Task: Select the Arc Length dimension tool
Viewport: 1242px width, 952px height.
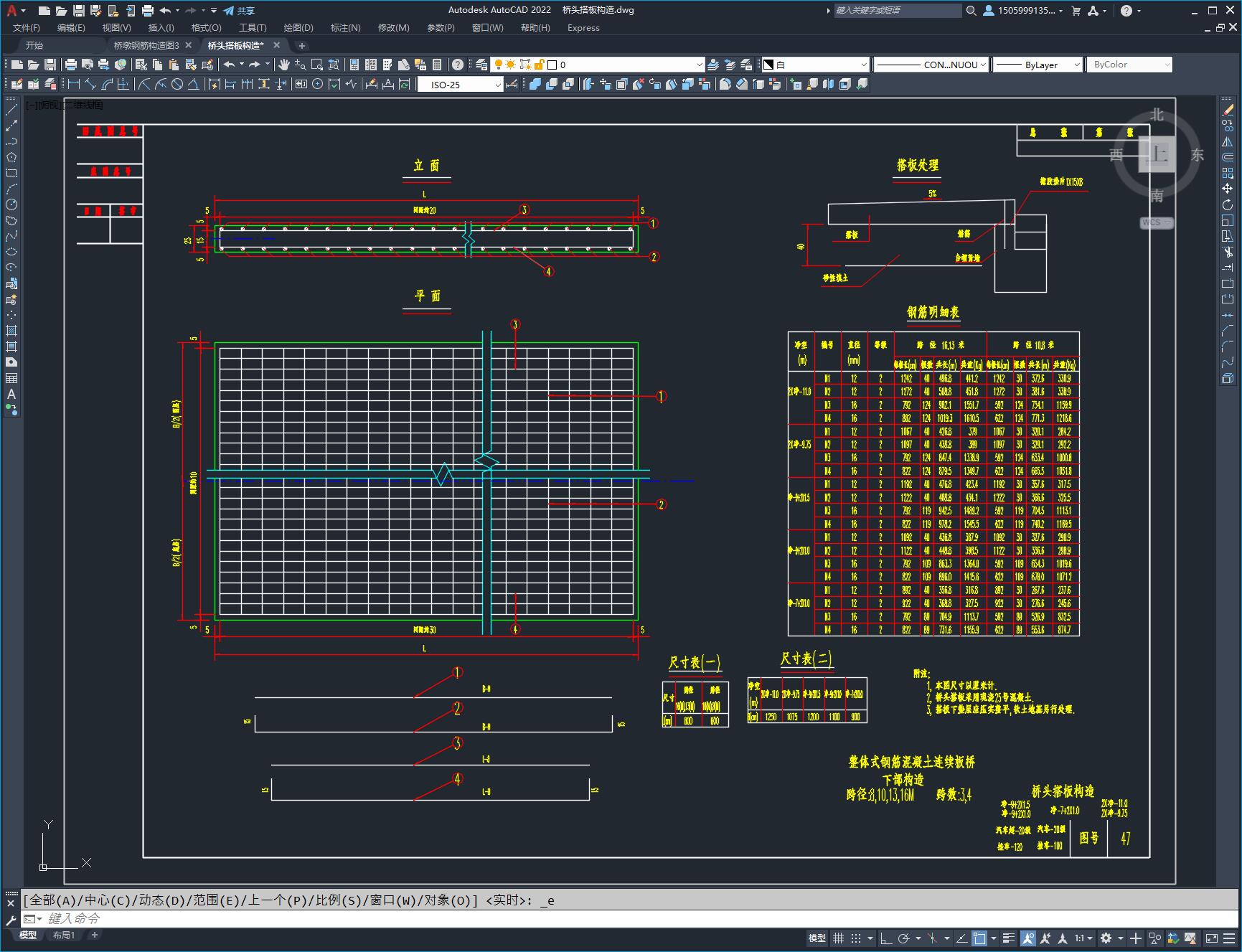Action: (107, 85)
